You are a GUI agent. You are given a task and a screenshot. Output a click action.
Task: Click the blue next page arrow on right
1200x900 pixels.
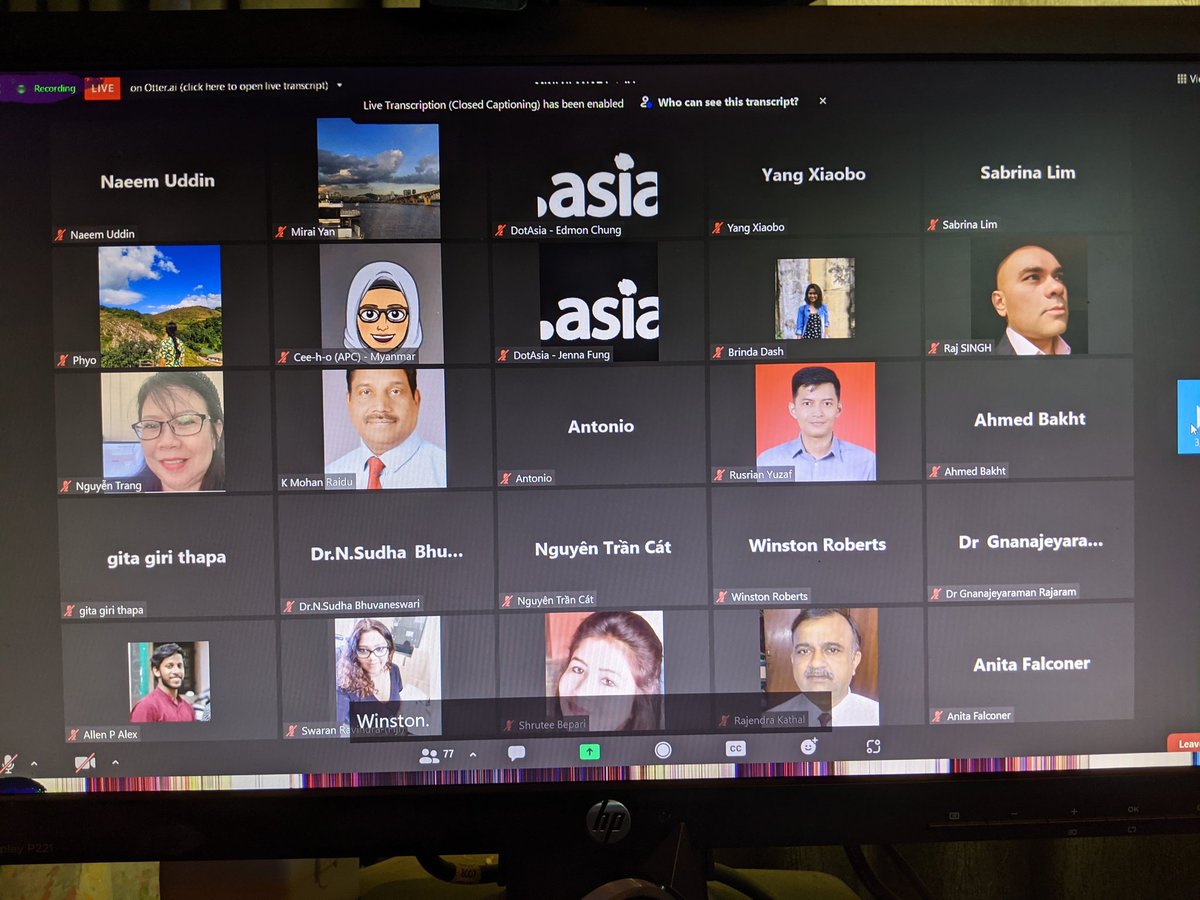(x=1189, y=415)
